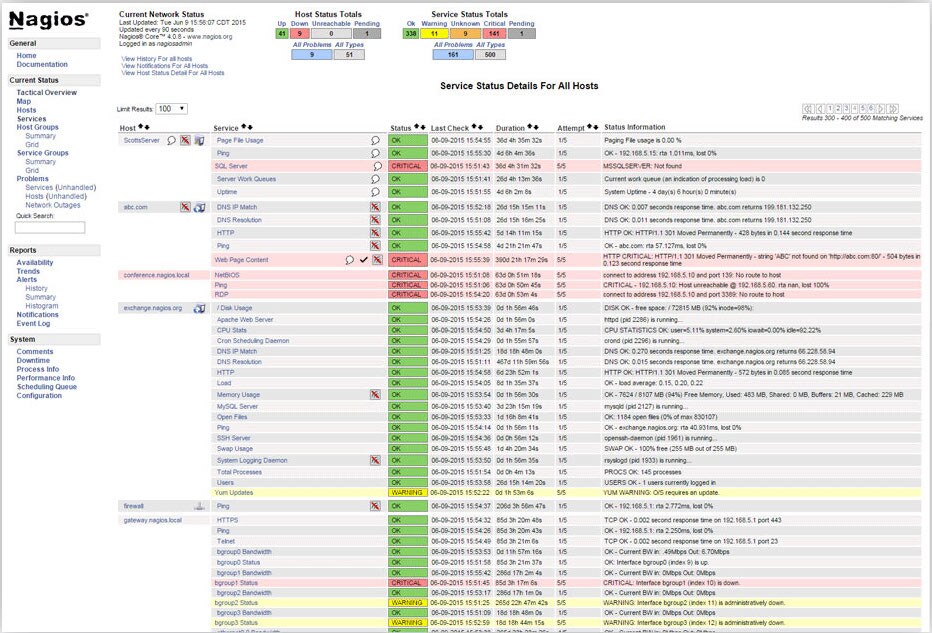Open Scheduling Queue under System

46,387
